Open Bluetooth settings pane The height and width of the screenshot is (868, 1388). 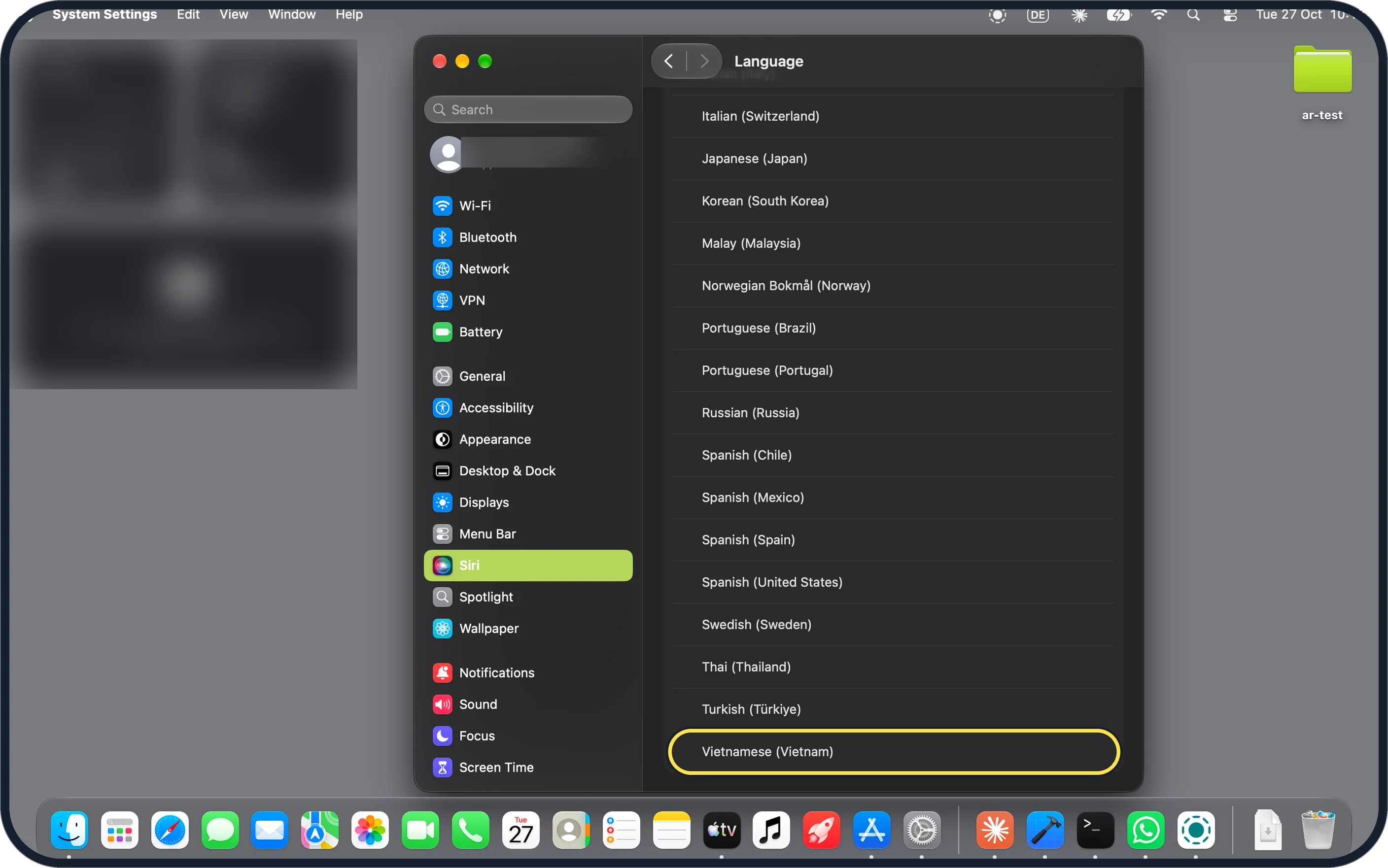[x=528, y=237]
